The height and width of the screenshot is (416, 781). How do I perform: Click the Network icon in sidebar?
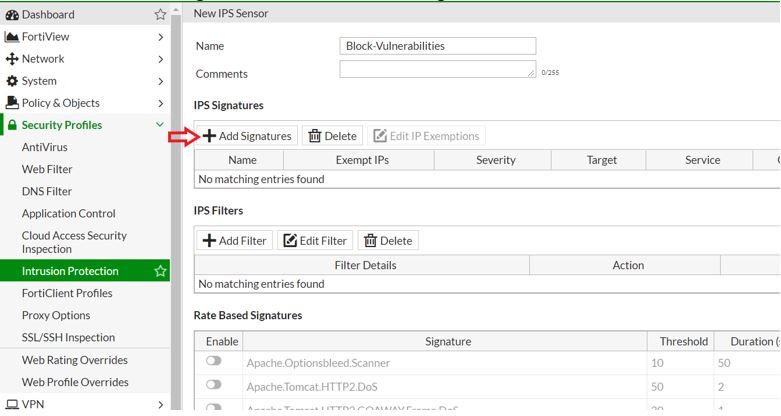pyautogui.click(x=12, y=59)
